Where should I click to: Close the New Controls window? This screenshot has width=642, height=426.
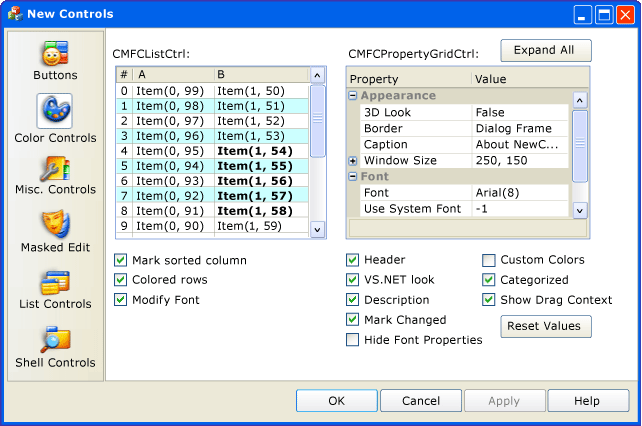(625, 15)
